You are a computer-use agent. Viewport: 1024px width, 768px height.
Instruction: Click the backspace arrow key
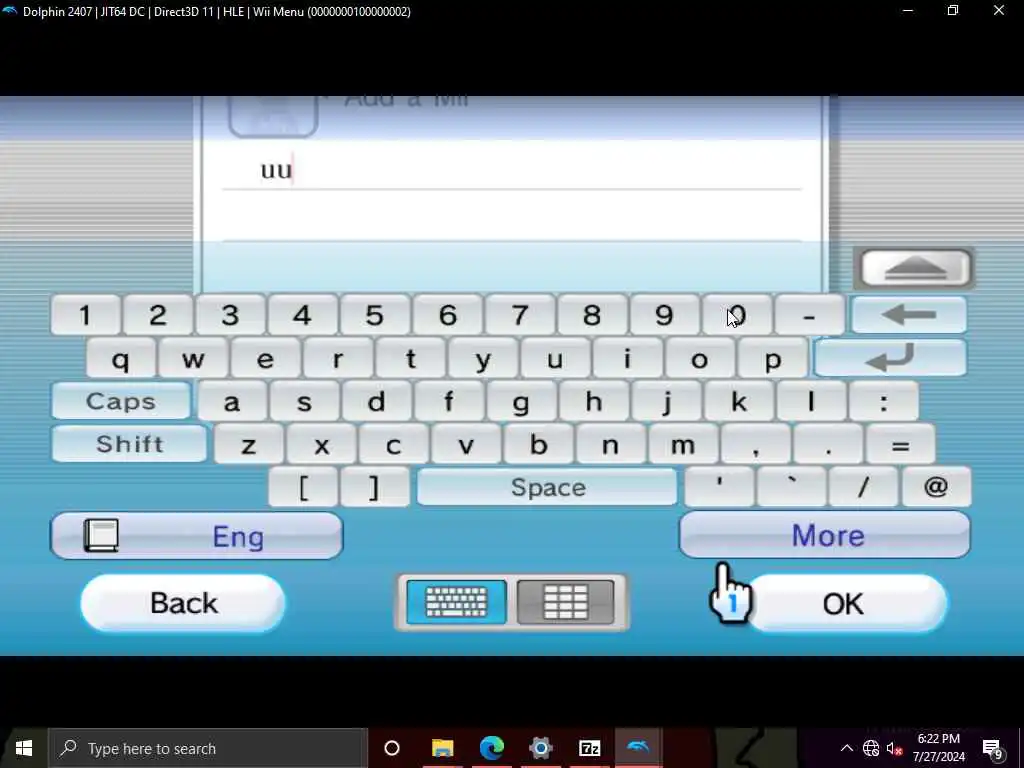[909, 315]
